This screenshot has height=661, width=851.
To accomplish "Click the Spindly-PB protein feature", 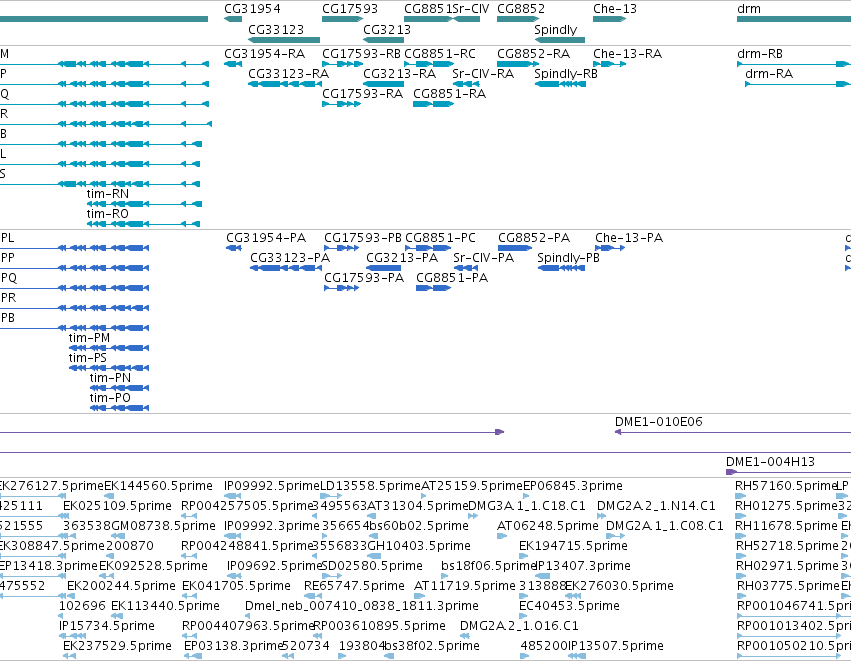I will [x=561, y=268].
